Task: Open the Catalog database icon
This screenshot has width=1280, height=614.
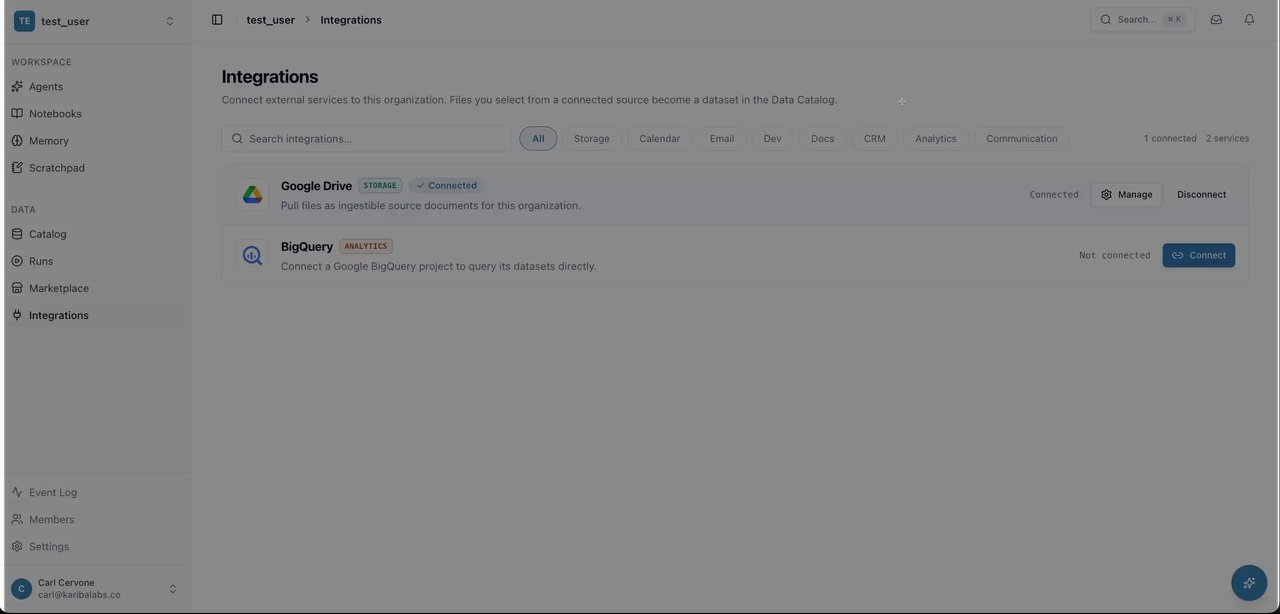Action: click(17, 234)
